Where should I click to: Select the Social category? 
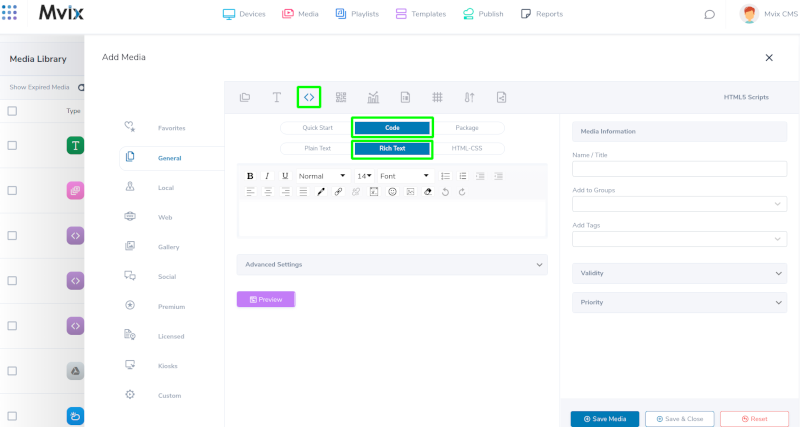167,277
